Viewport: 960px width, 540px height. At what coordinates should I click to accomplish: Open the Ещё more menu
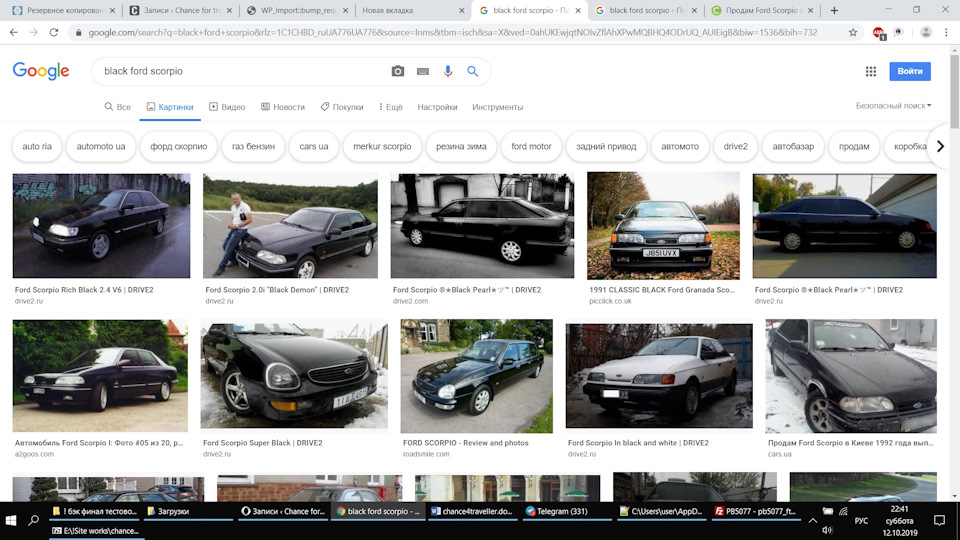click(391, 107)
